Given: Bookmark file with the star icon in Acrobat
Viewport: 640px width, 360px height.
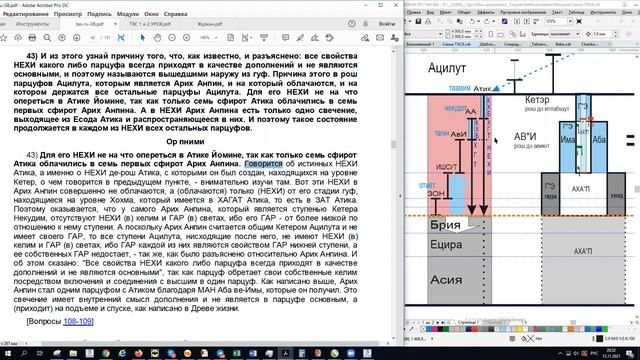Looking at the screenshot, I should coord(3,38).
